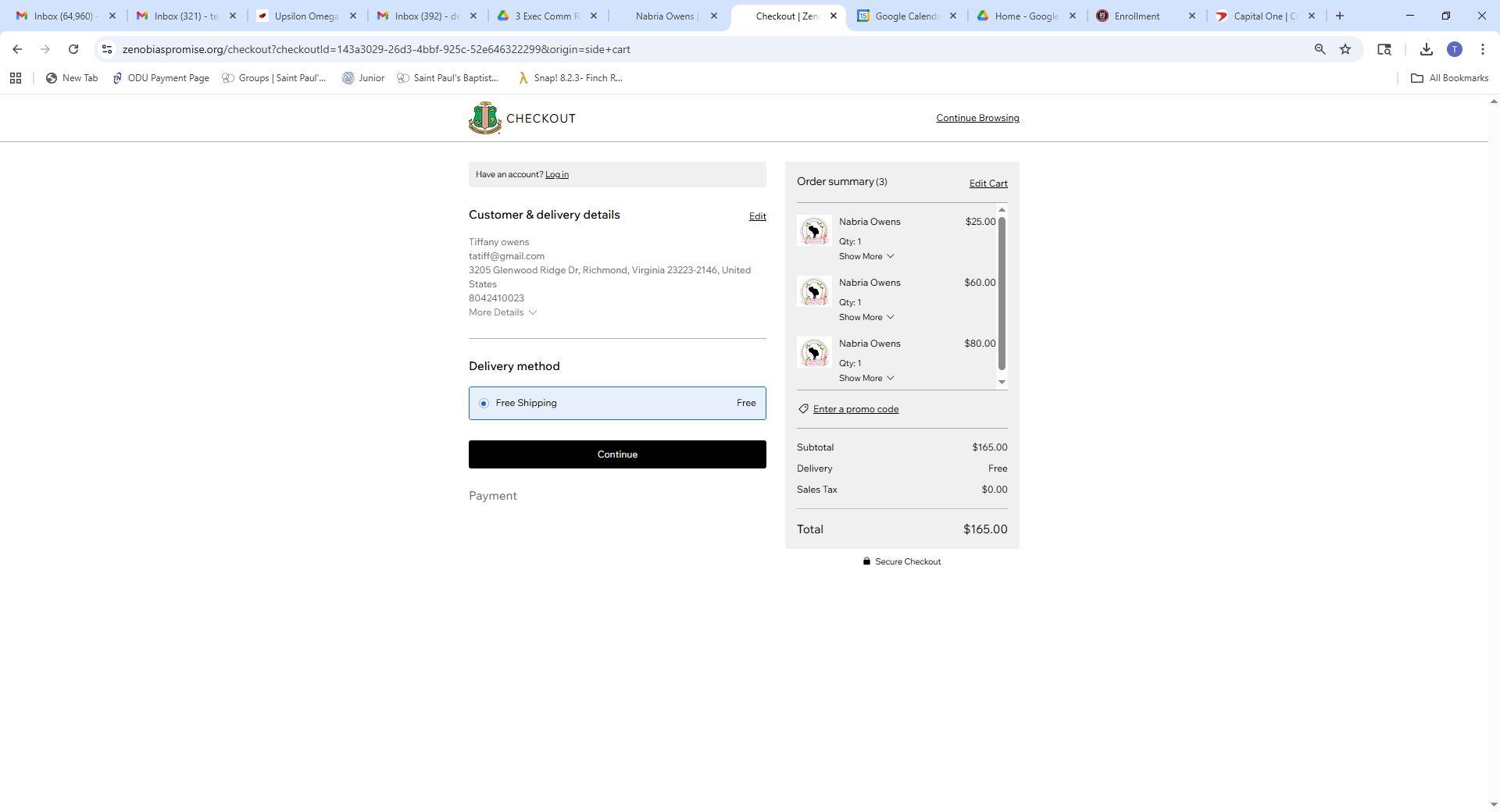1500x812 pixels.
Task: Switch to the 3 Exec Comm tab
Action: pyautogui.click(x=547, y=16)
